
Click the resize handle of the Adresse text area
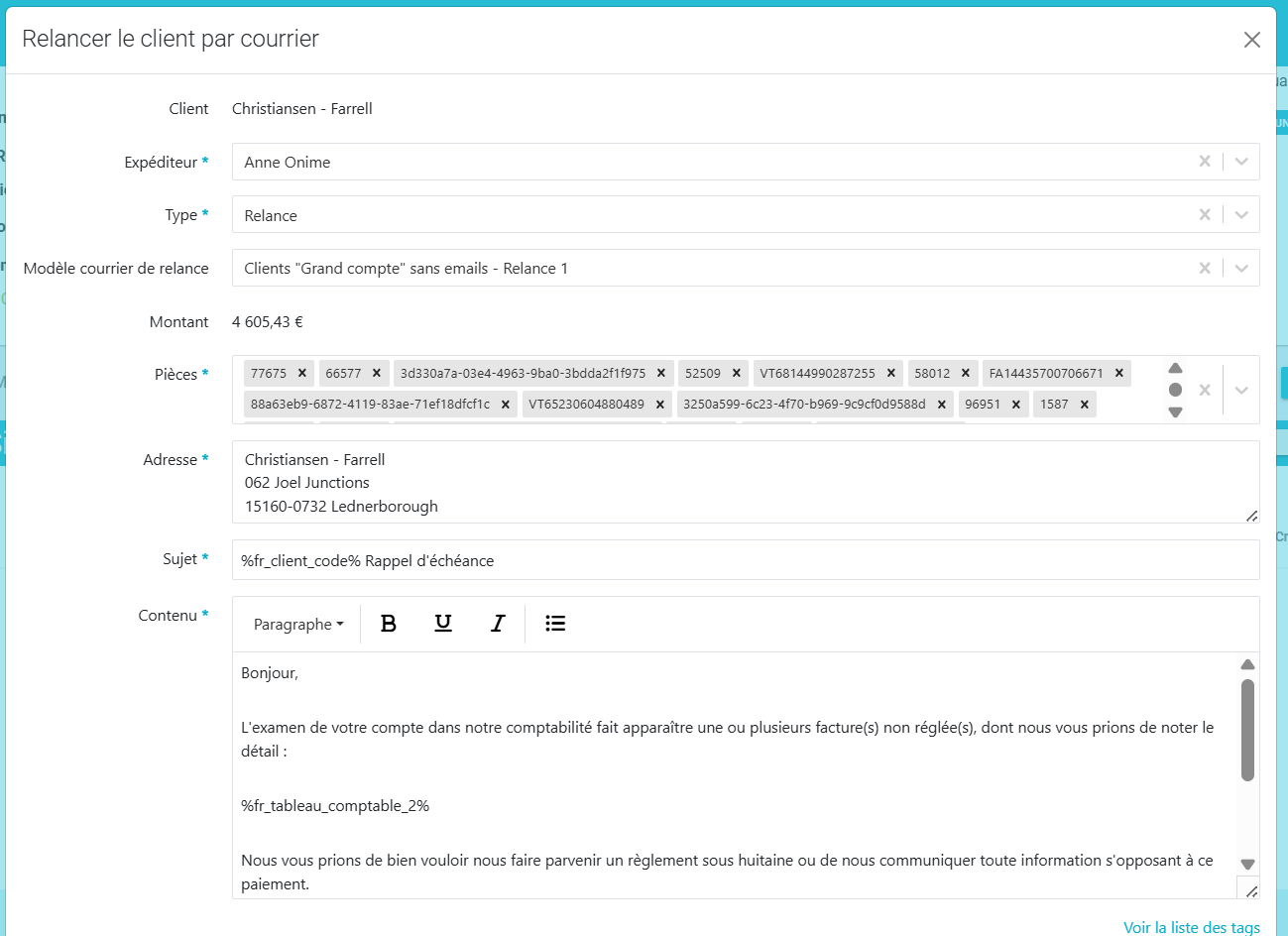(1251, 516)
